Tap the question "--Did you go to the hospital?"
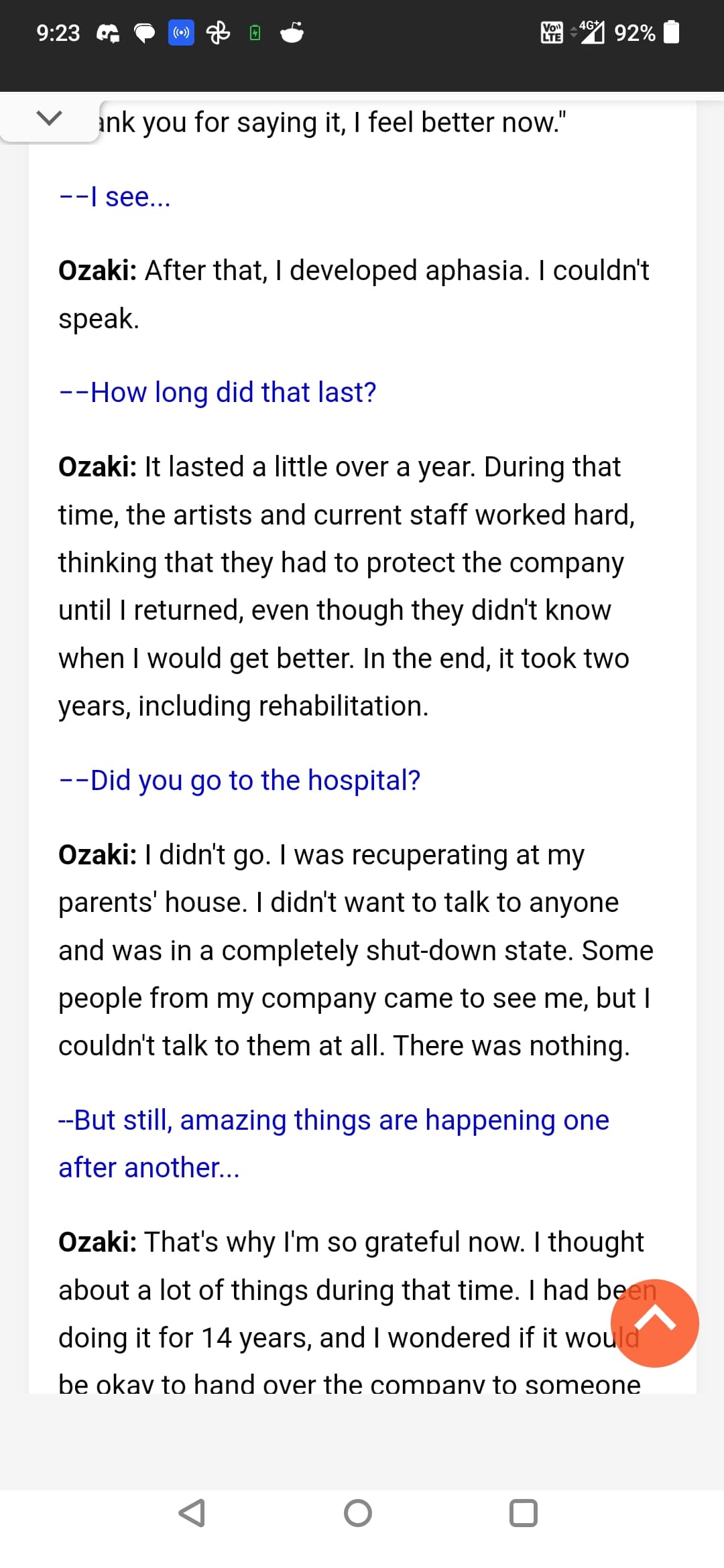This screenshot has width=724, height=1568. tap(239, 780)
